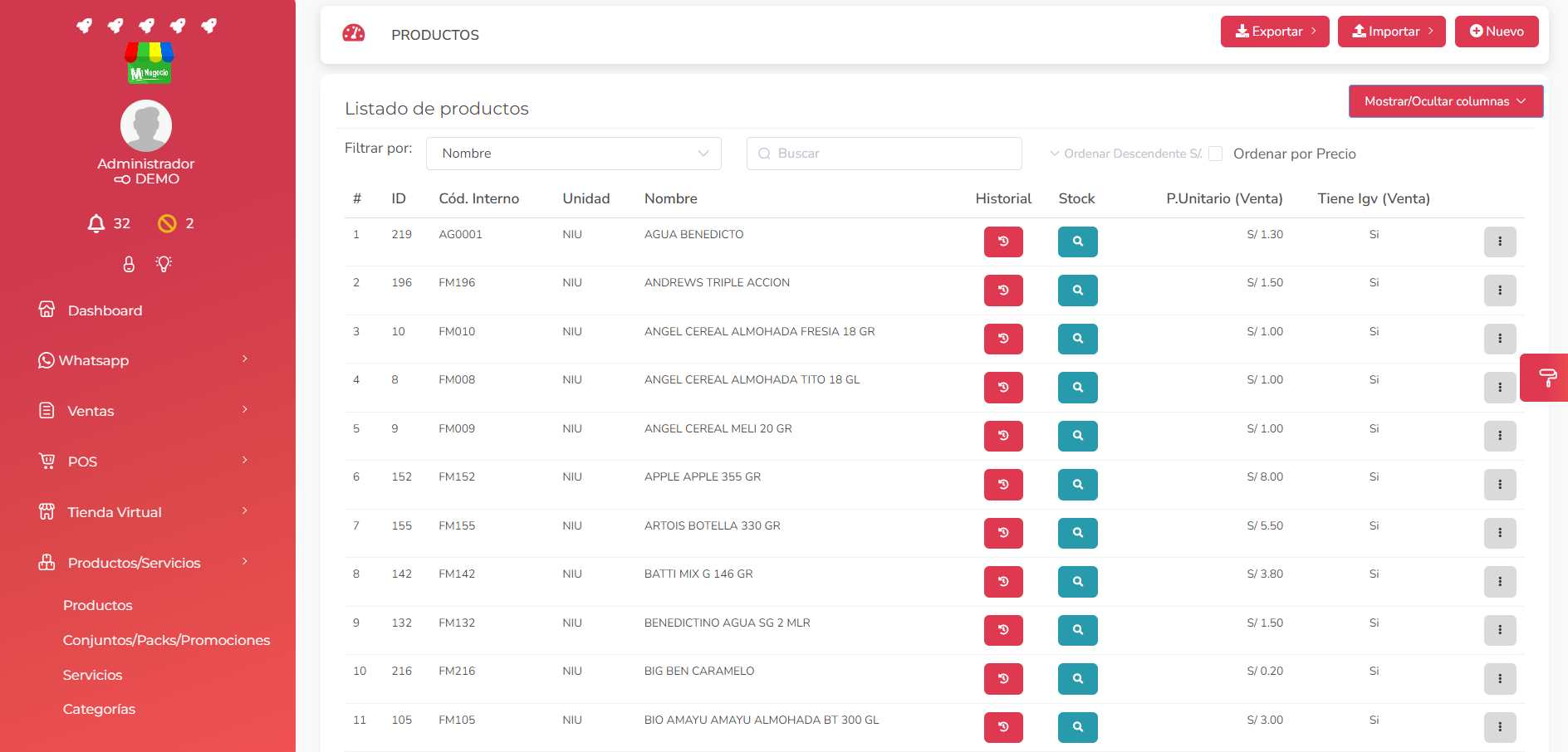Open history for ANDREWS TRIPLE ACCION

click(1003, 291)
